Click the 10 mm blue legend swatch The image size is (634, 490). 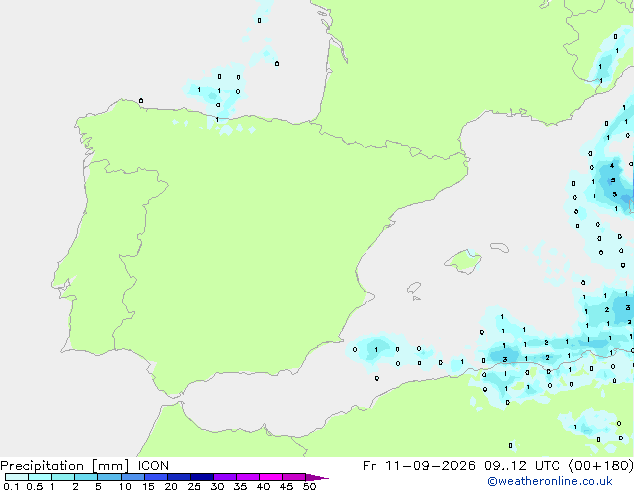tap(133, 477)
